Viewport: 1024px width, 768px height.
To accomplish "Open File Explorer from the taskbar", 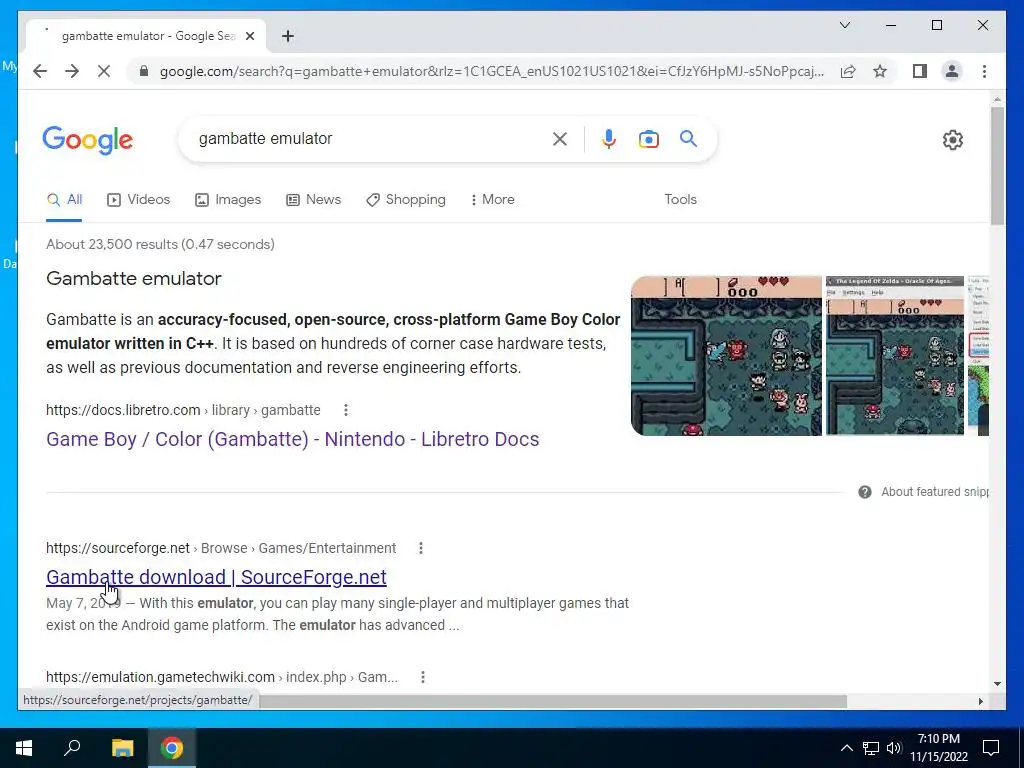I will point(122,748).
